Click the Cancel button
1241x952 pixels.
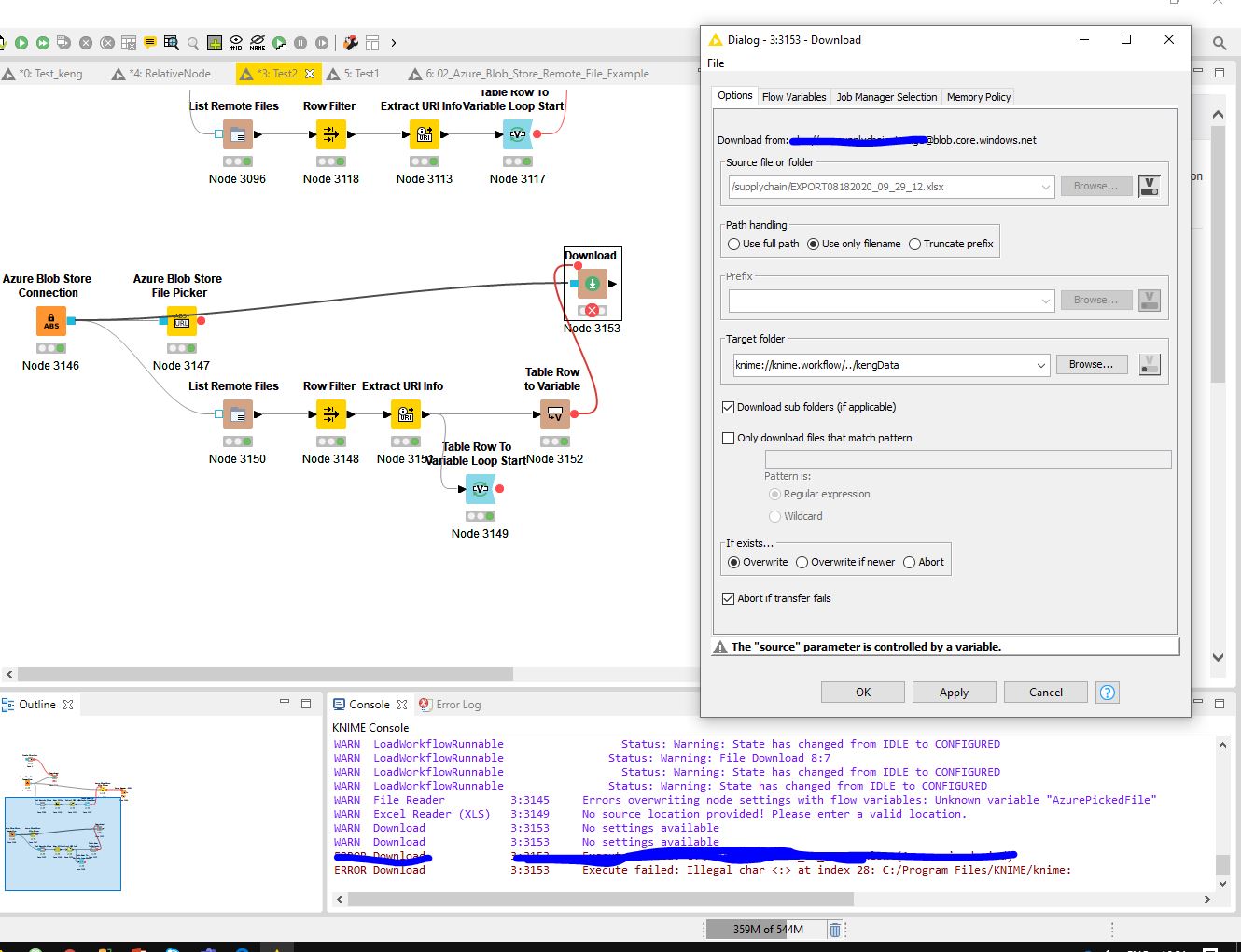[x=1046, y=693]
